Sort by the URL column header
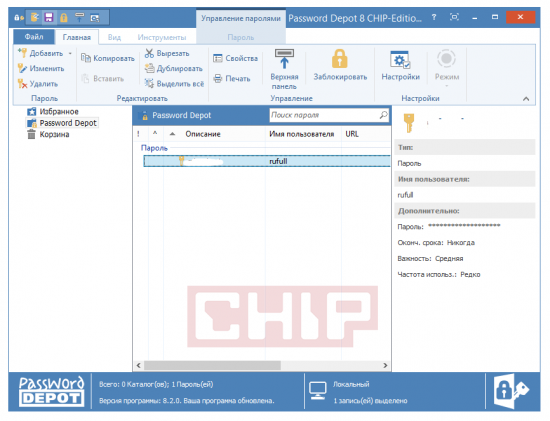Viewport: 550px width, 421px height. (x=352, y=134)
